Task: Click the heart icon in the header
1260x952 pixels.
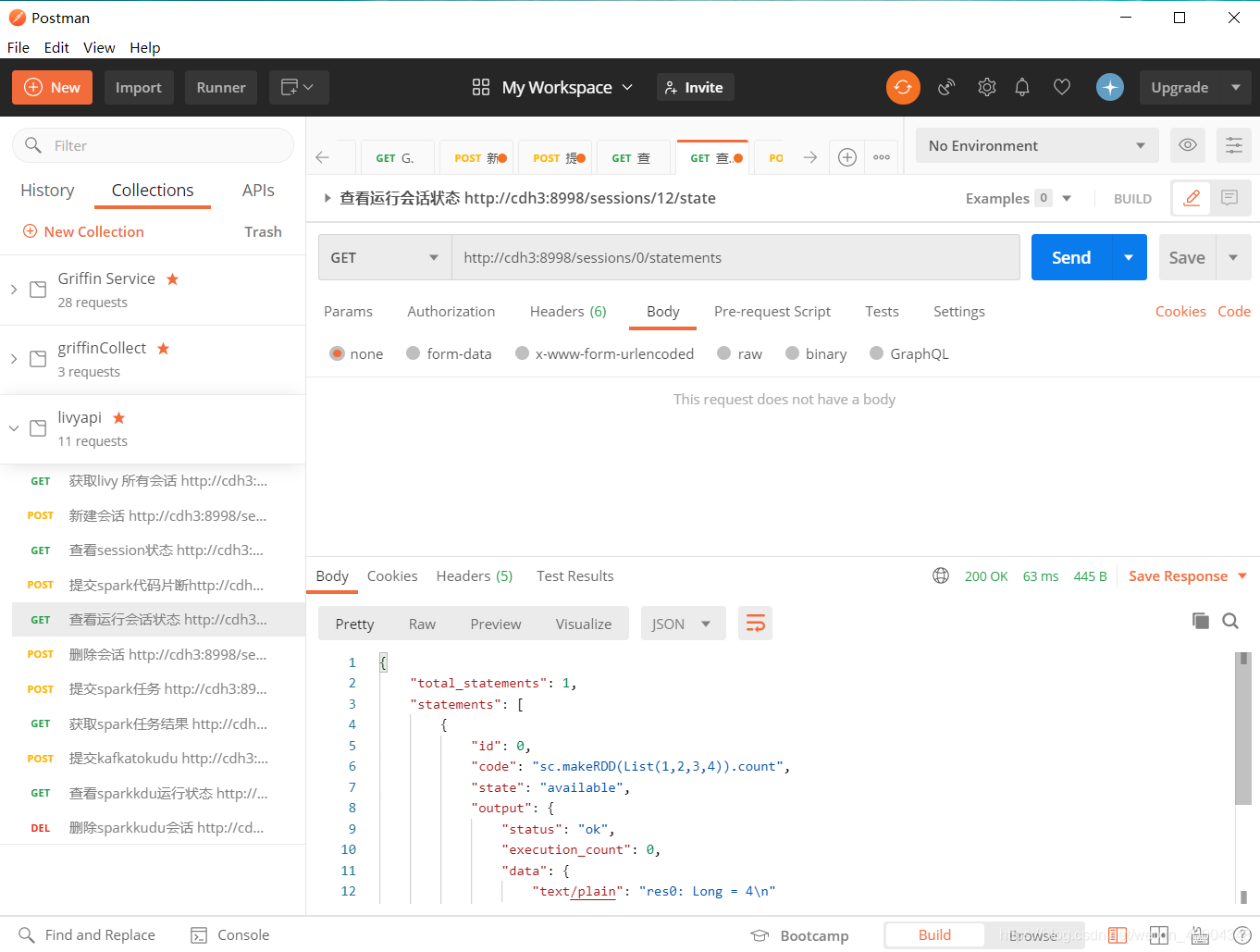Action: [1062, 87]
